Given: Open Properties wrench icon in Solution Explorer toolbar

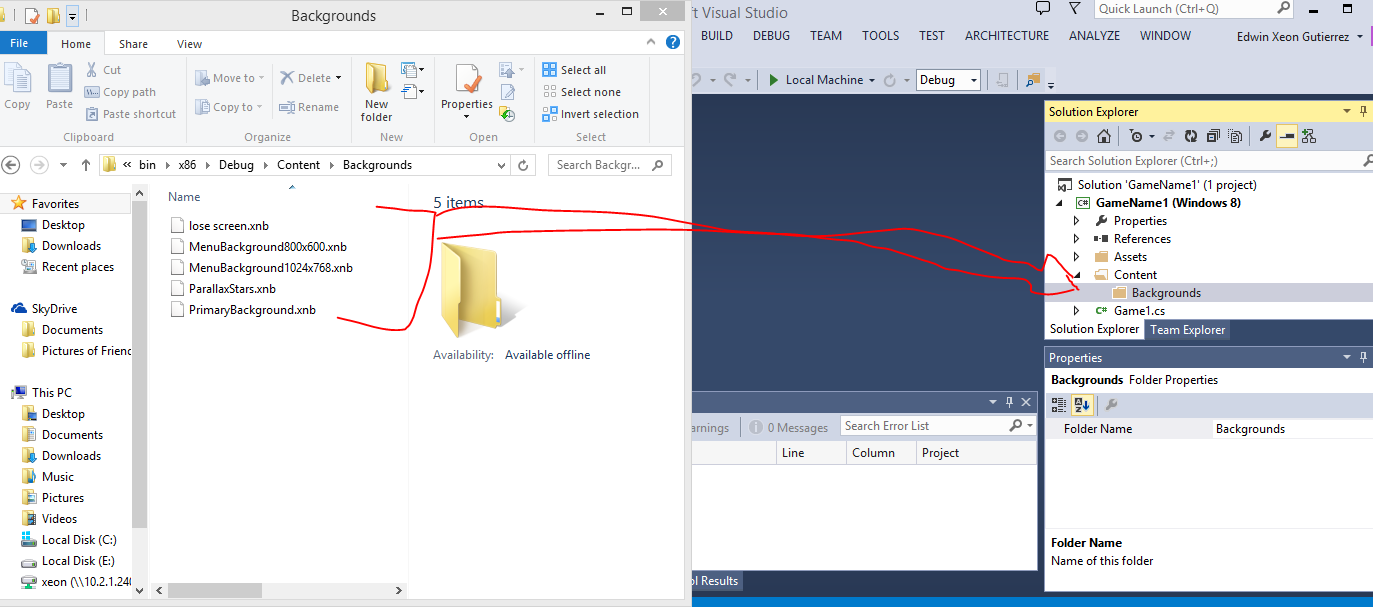Looking at the screenshot, I should pos(1265,136).
